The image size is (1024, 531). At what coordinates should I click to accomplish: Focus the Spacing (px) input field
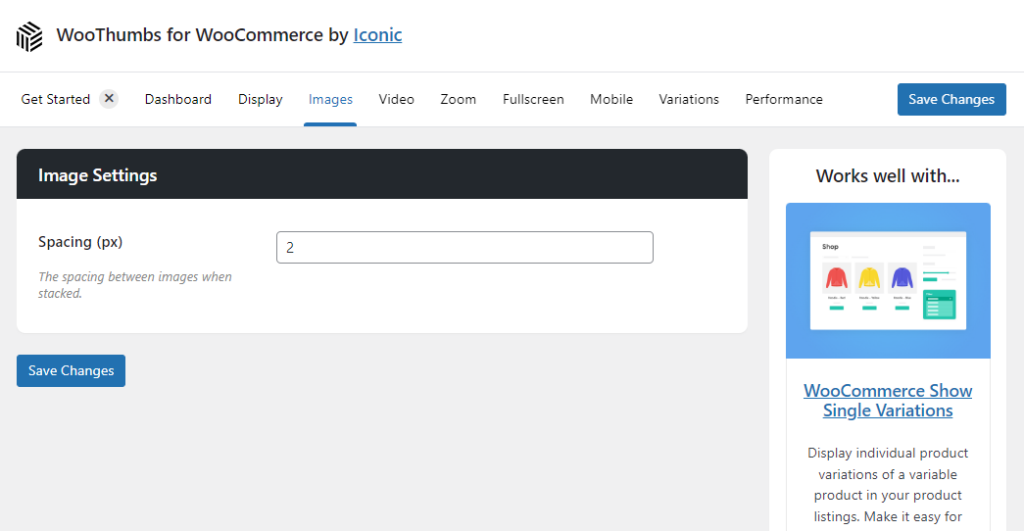tap(464, 248)
